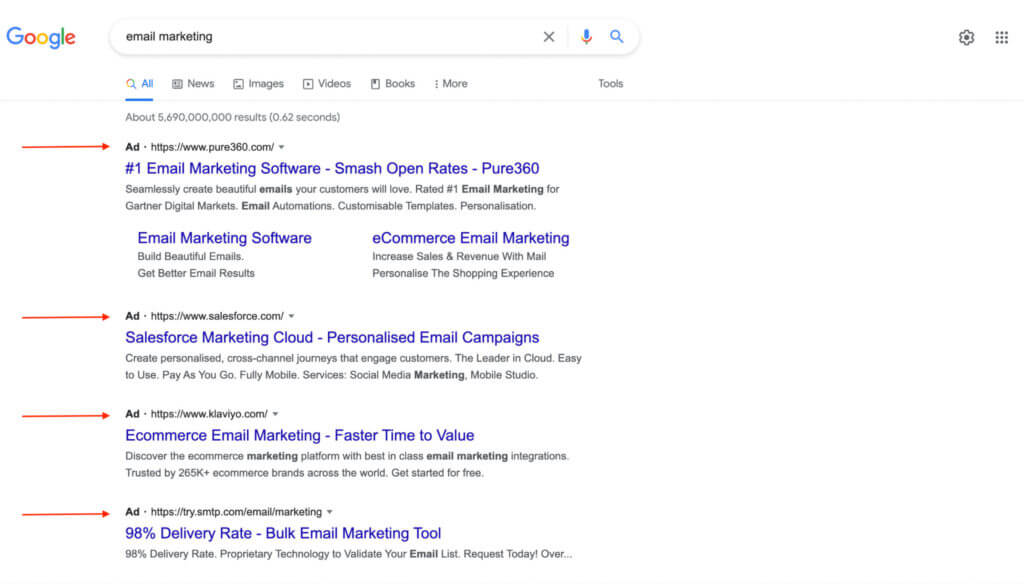Expand the try.smtp.com ad dropdown
The height and width of the screenshot is (584, 1024).
(330, 511)
